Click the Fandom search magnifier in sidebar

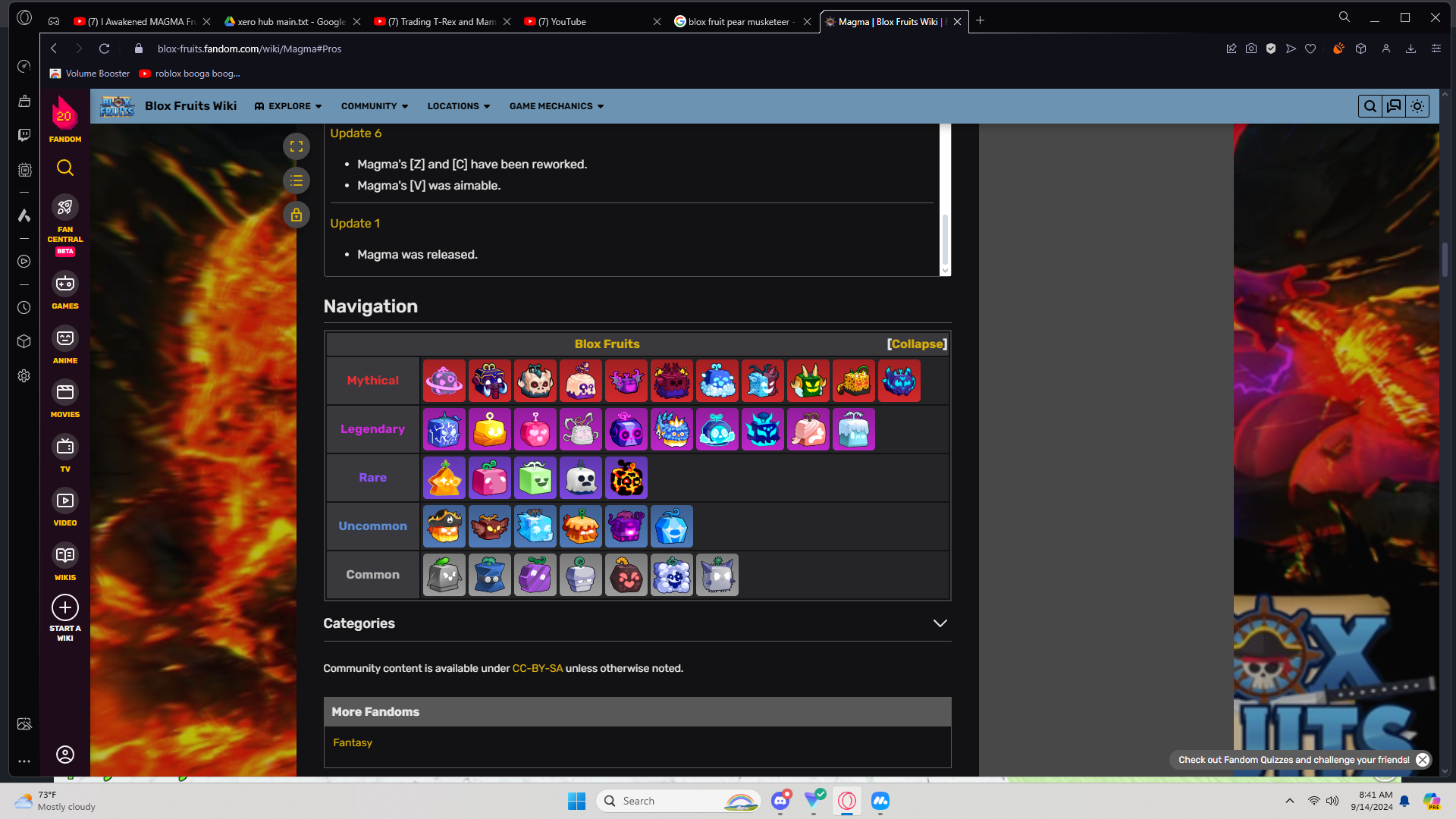tap(65, 168)
